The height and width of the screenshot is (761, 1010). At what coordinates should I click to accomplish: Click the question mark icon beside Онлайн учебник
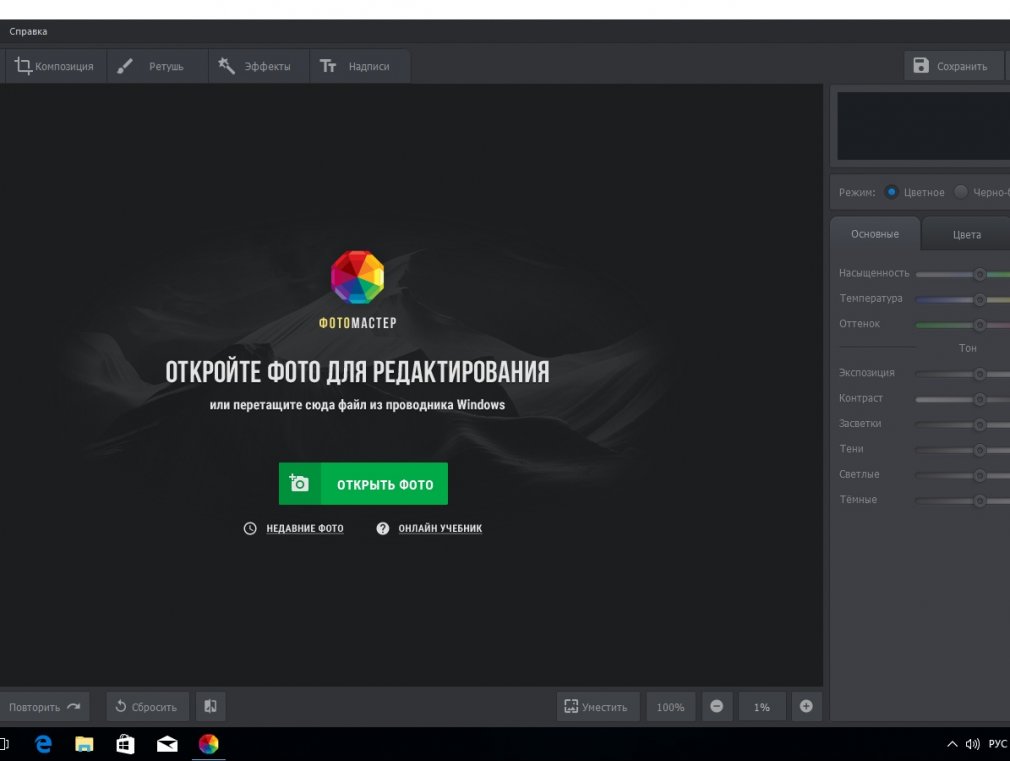click(x=383, y=528)
